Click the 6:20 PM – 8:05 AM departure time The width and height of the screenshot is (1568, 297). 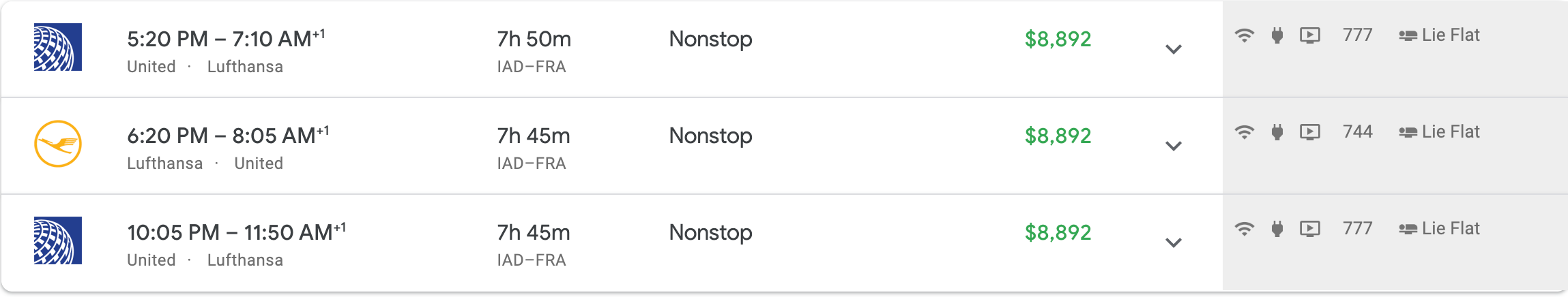point(221,136)
